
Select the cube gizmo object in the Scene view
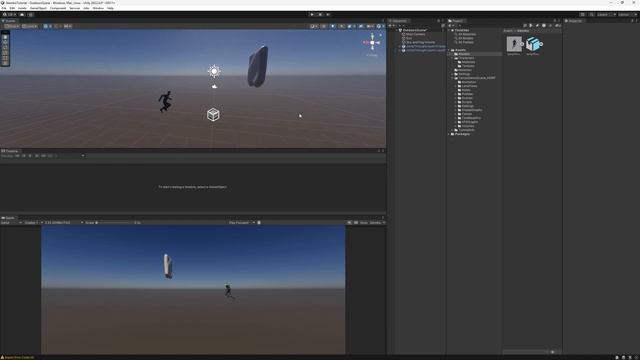click(213, 115)
